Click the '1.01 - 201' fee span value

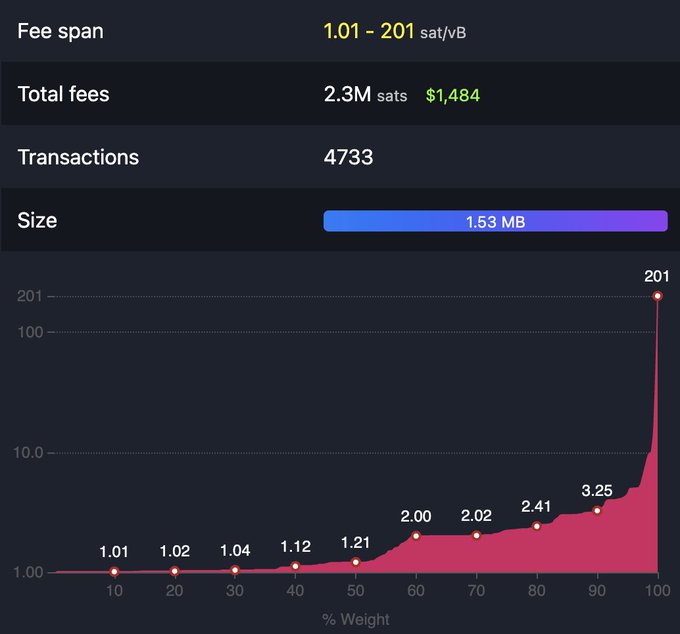[x=369, y=31]
